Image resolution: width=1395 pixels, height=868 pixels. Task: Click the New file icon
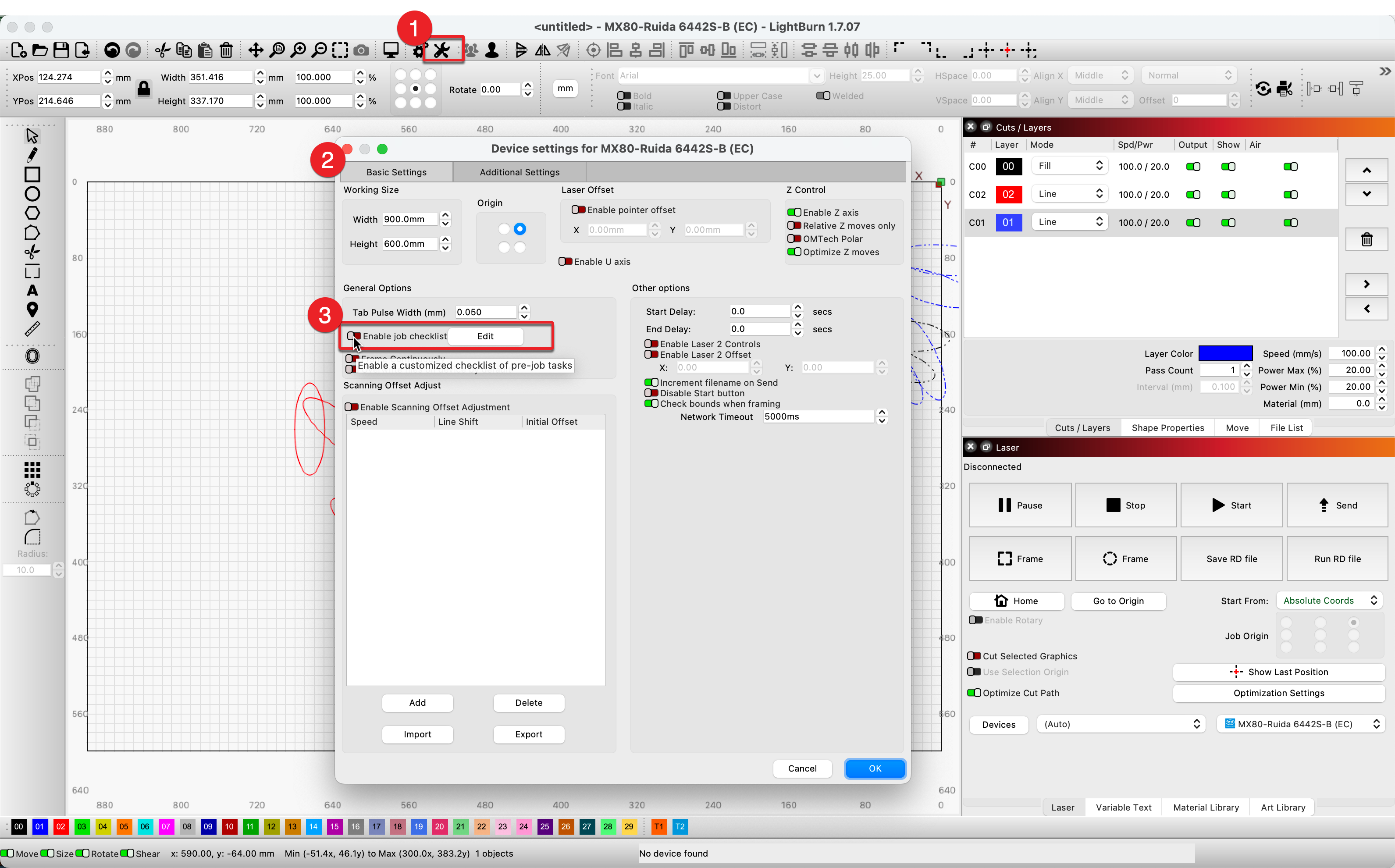(x=18, y=50)
